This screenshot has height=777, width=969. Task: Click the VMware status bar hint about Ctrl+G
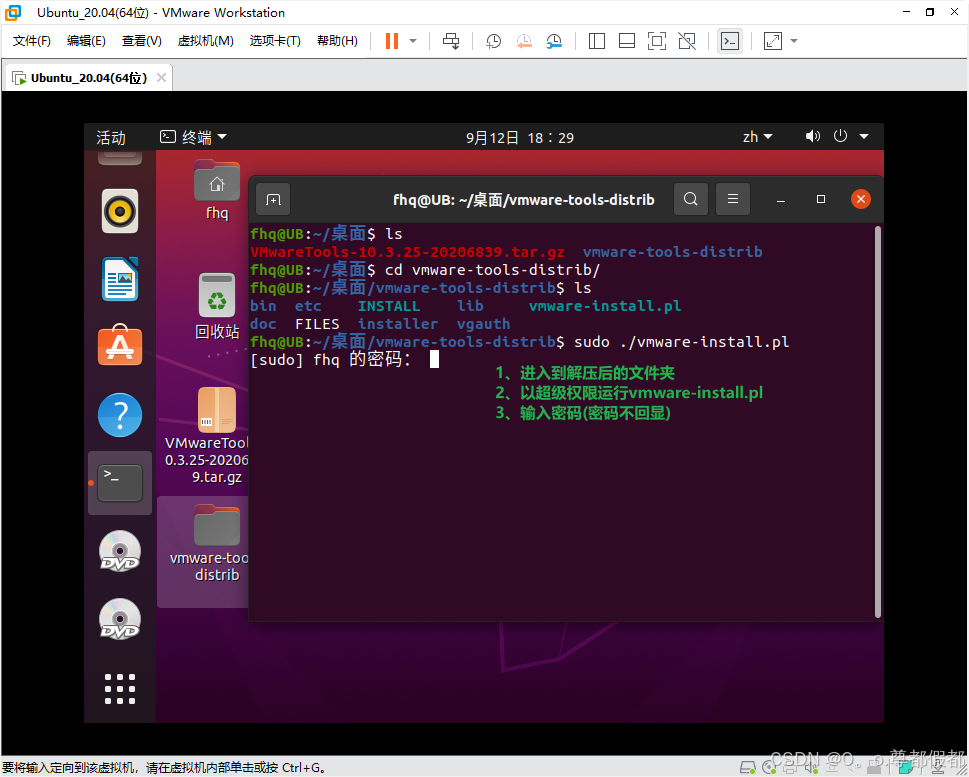click(164, 768)
